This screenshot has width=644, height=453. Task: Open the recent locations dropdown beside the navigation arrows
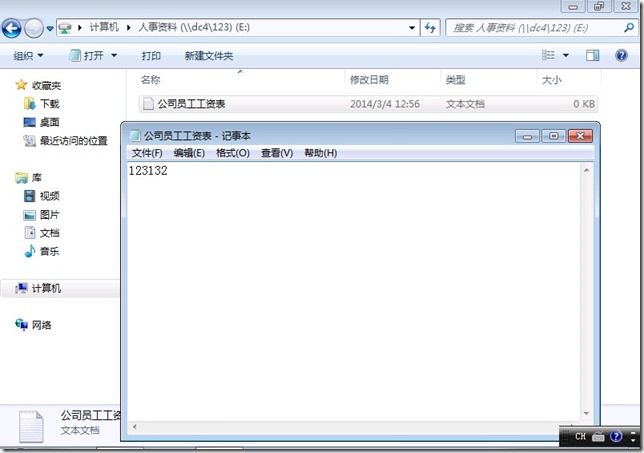point(50,28)
